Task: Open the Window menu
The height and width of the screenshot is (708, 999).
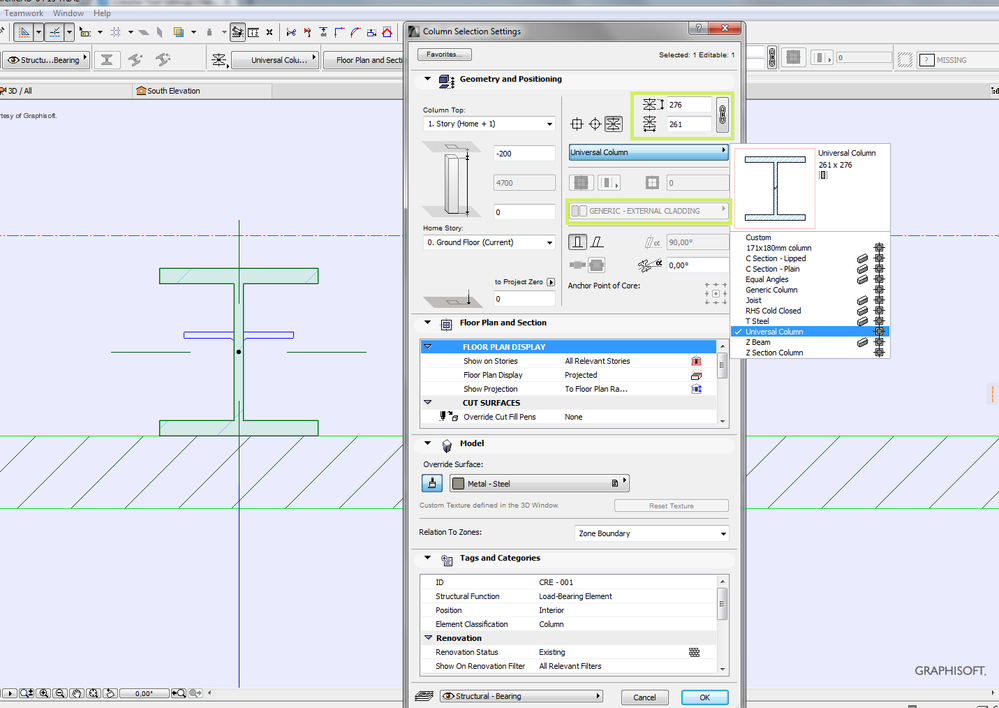Action: pos(68,13)
